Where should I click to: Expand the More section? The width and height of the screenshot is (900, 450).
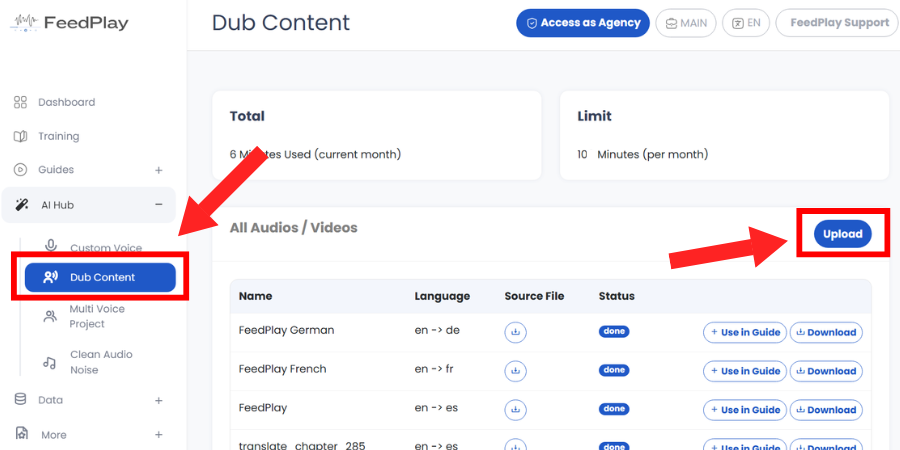pos(159,435)
